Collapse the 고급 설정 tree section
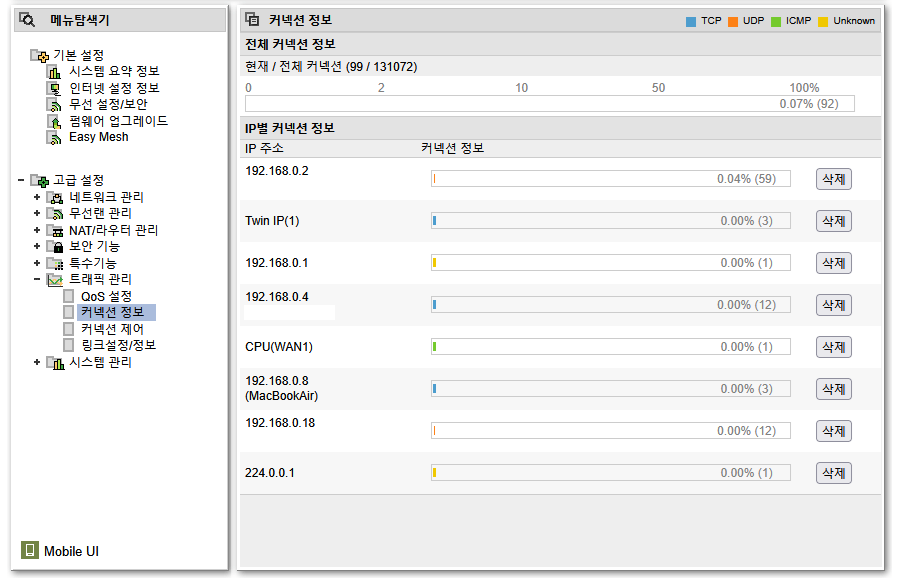Screen dimensions: 920x586 click(x=21, y=180)
